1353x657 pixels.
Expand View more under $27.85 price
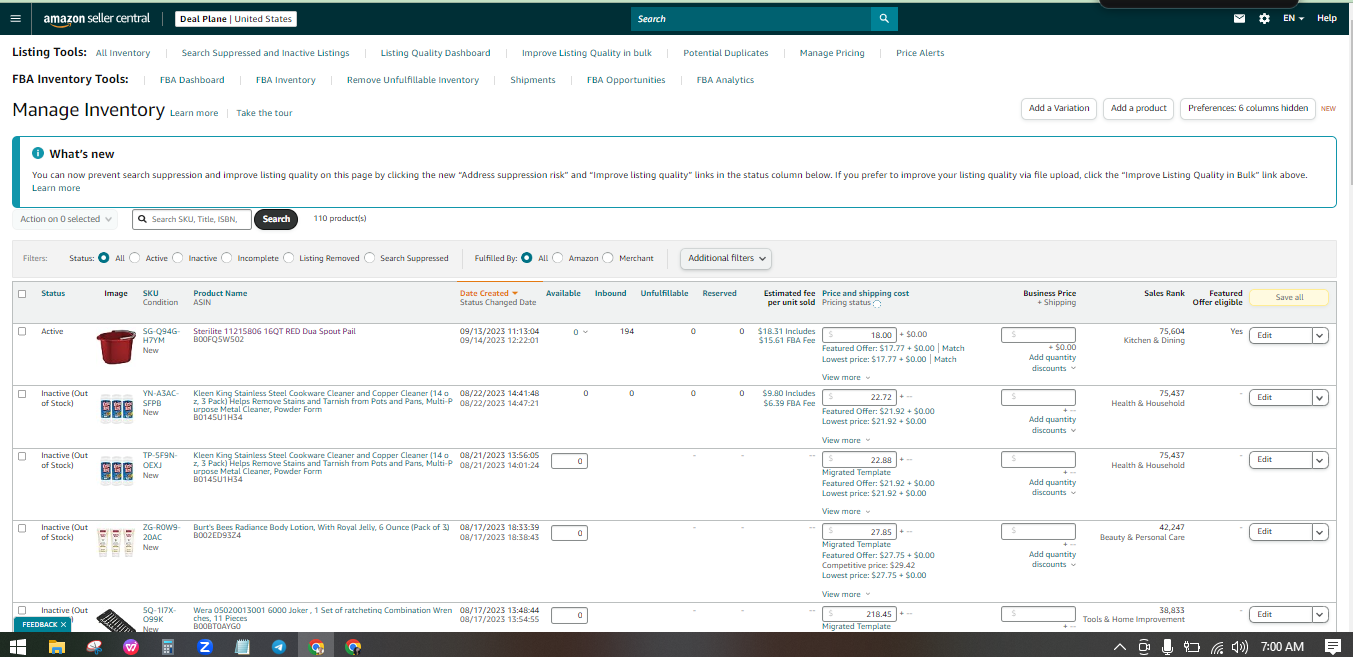[845, 594]
